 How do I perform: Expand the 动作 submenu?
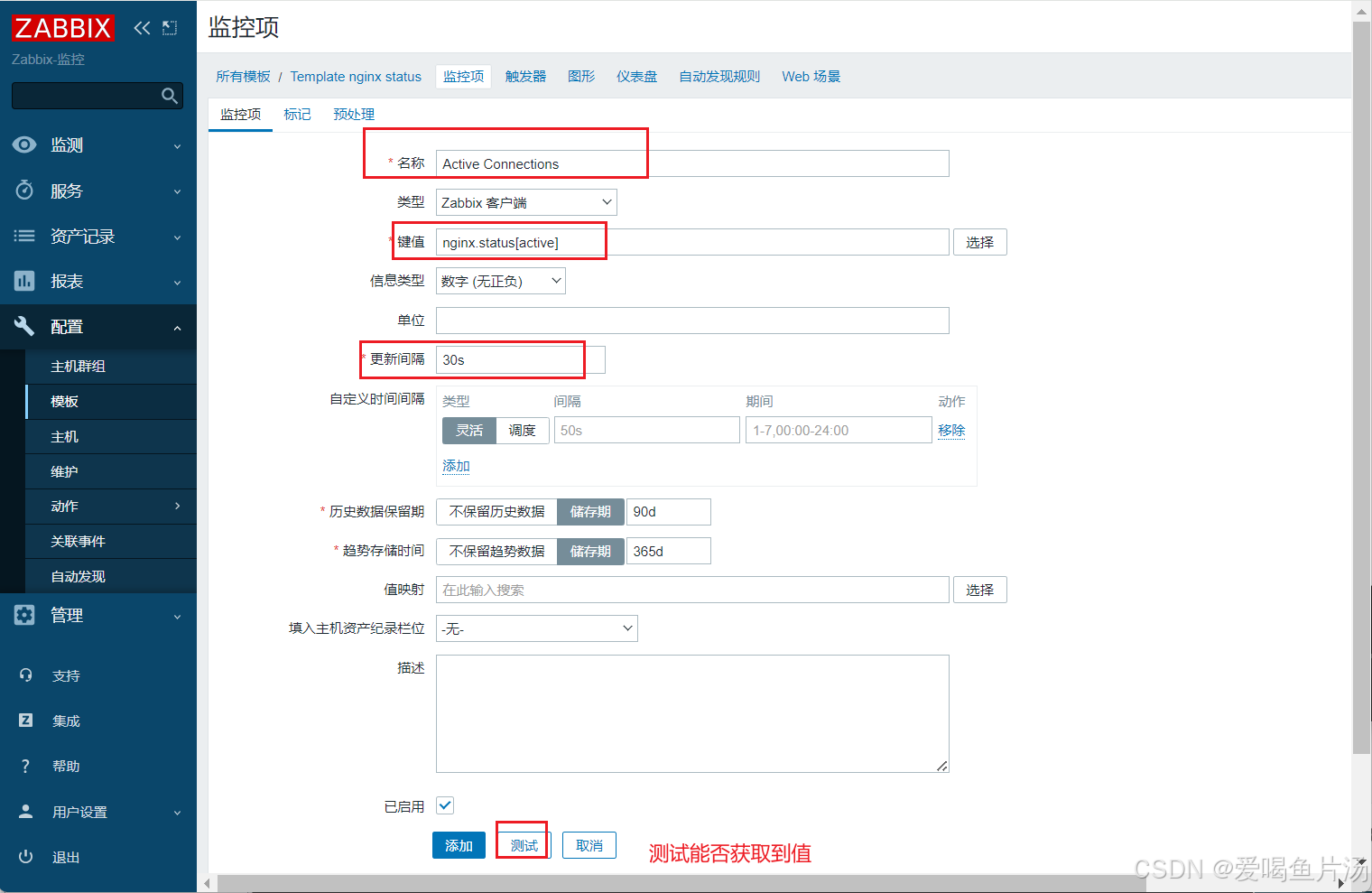177,507
